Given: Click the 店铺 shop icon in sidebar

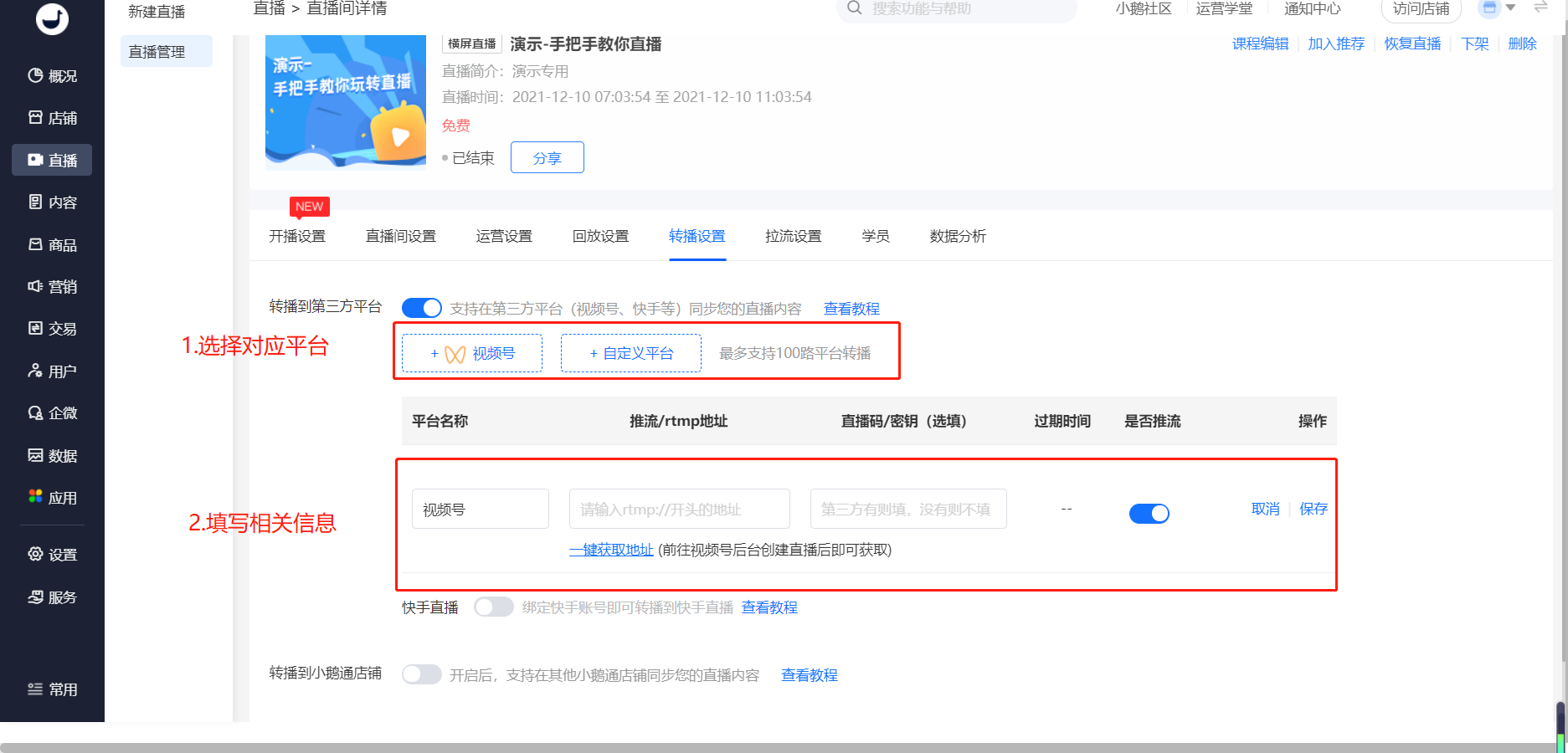Looking at the screenshot, I should pyautogui.click(x=35, y=118).
